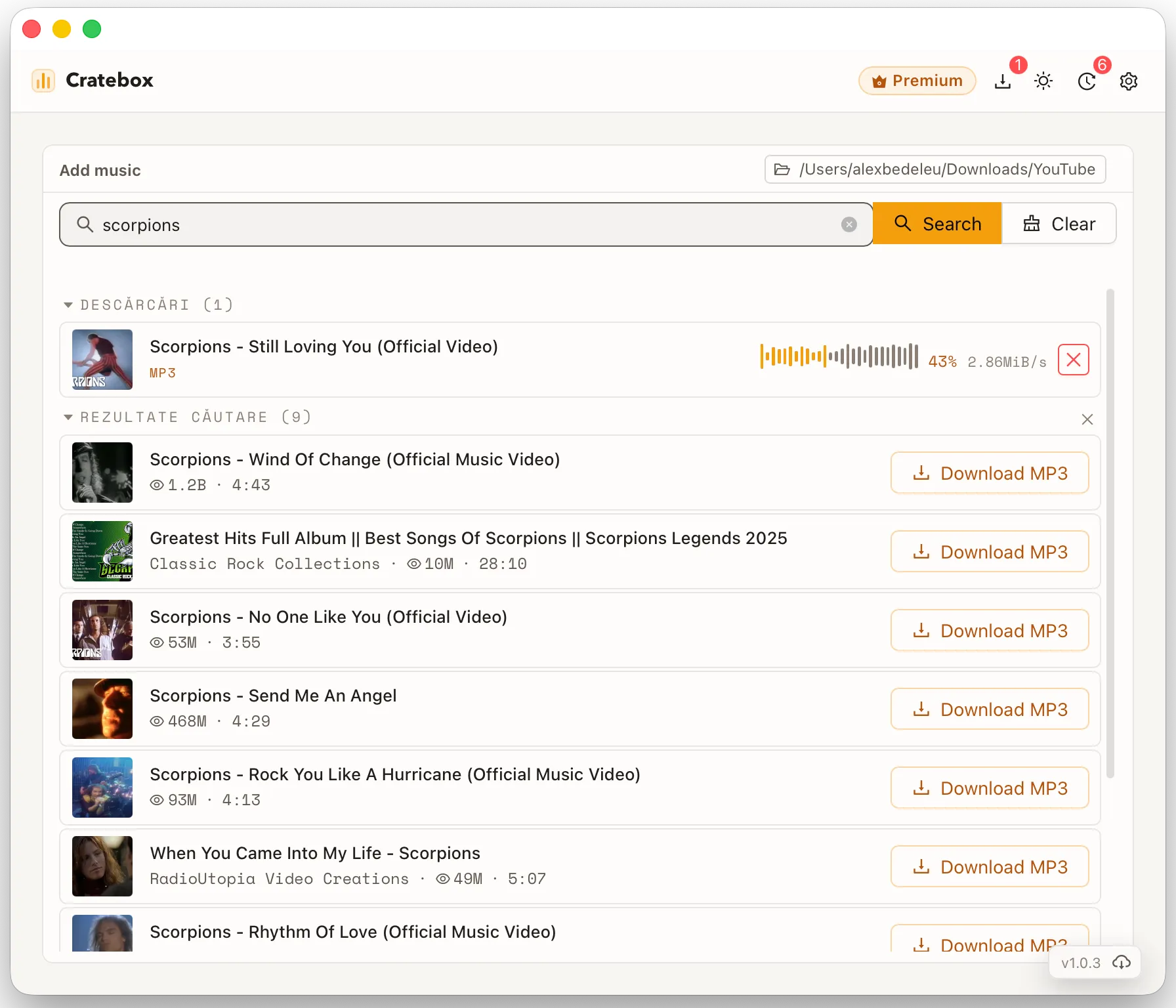Open the history clock icon with badge 6

pyautogui.click(x=1087, y=81)
